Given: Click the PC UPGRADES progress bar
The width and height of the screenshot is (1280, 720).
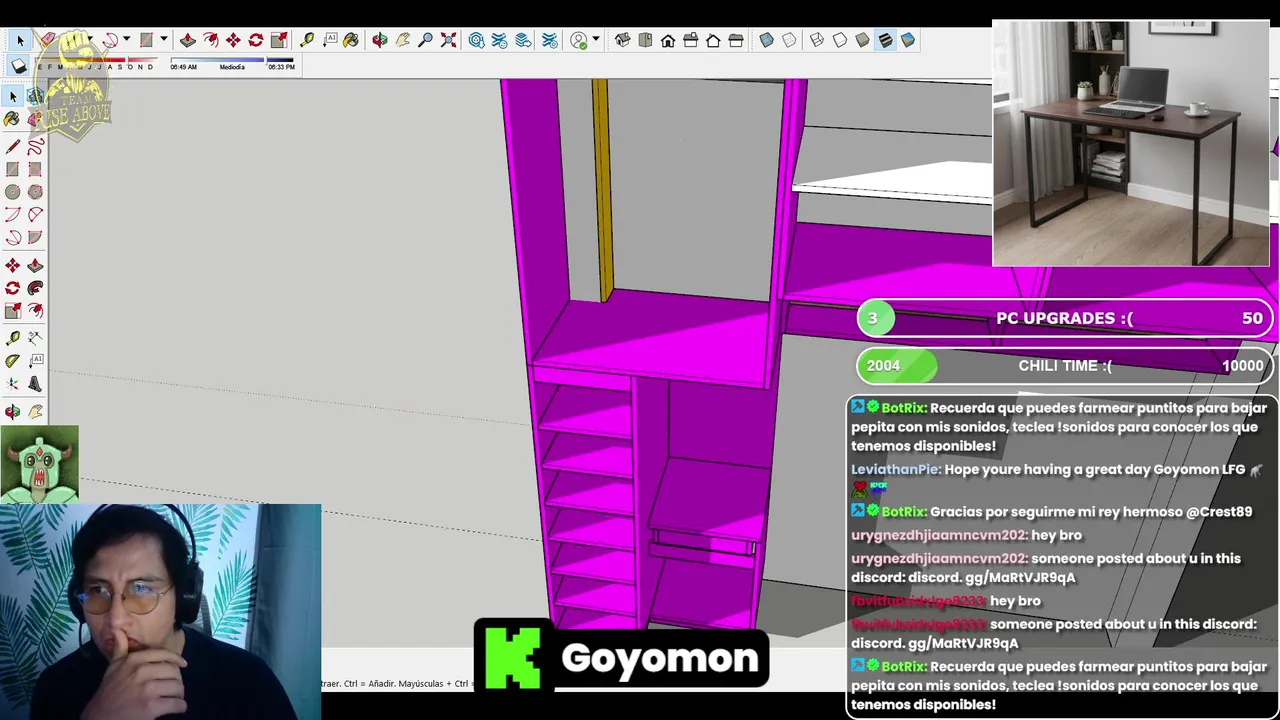Looking at the screenshot, I should [1065, 318].
